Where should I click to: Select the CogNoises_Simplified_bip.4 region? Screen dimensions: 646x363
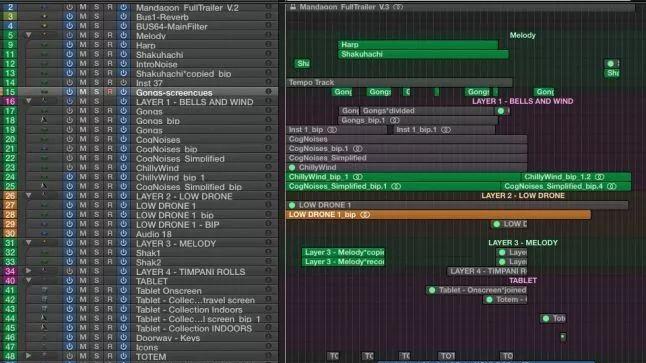[566, 186]
